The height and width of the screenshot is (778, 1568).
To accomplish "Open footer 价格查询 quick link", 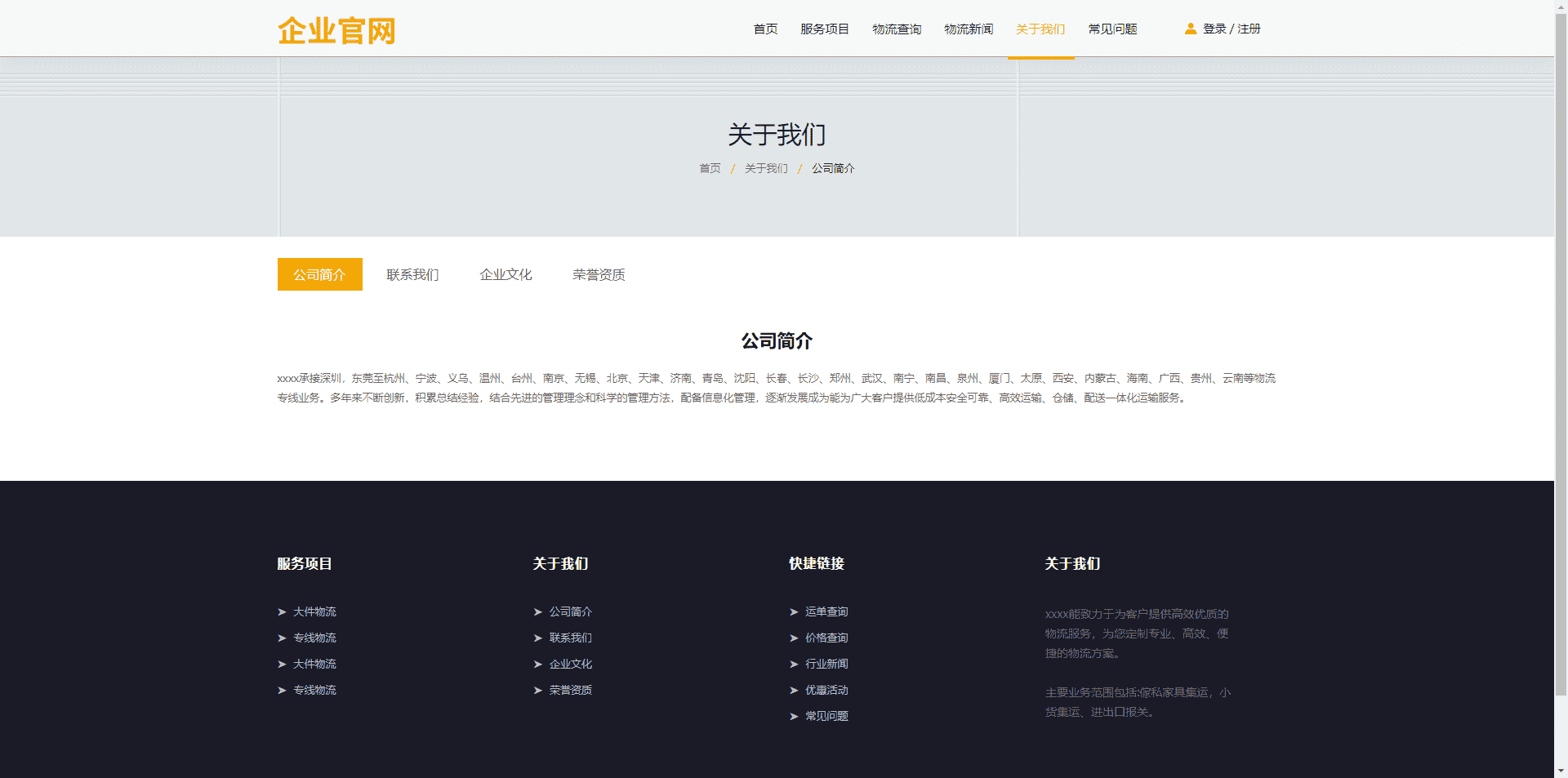I will pyautogui.click(x=826, y=638).
